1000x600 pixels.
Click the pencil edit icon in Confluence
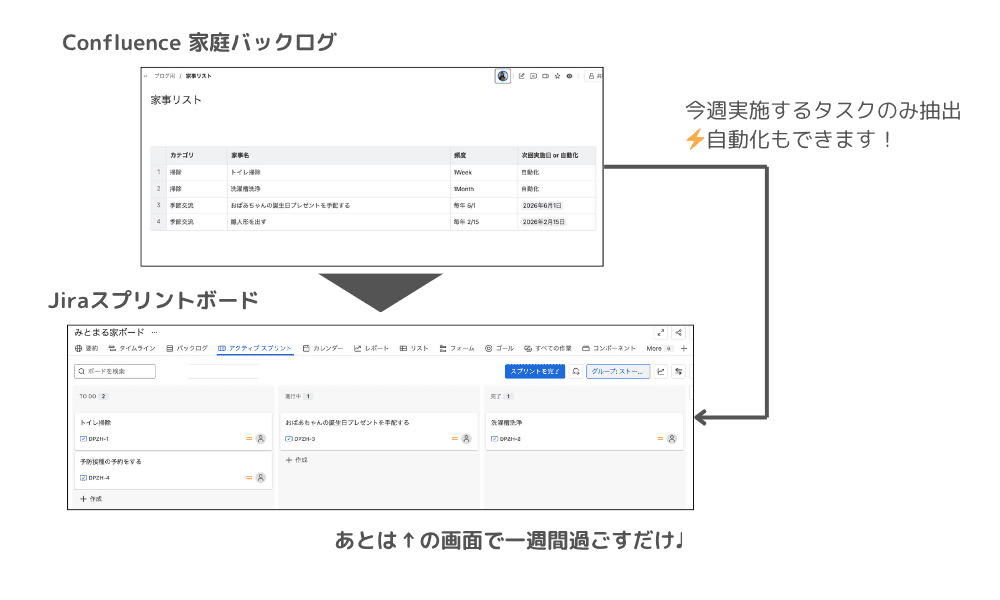522,76
